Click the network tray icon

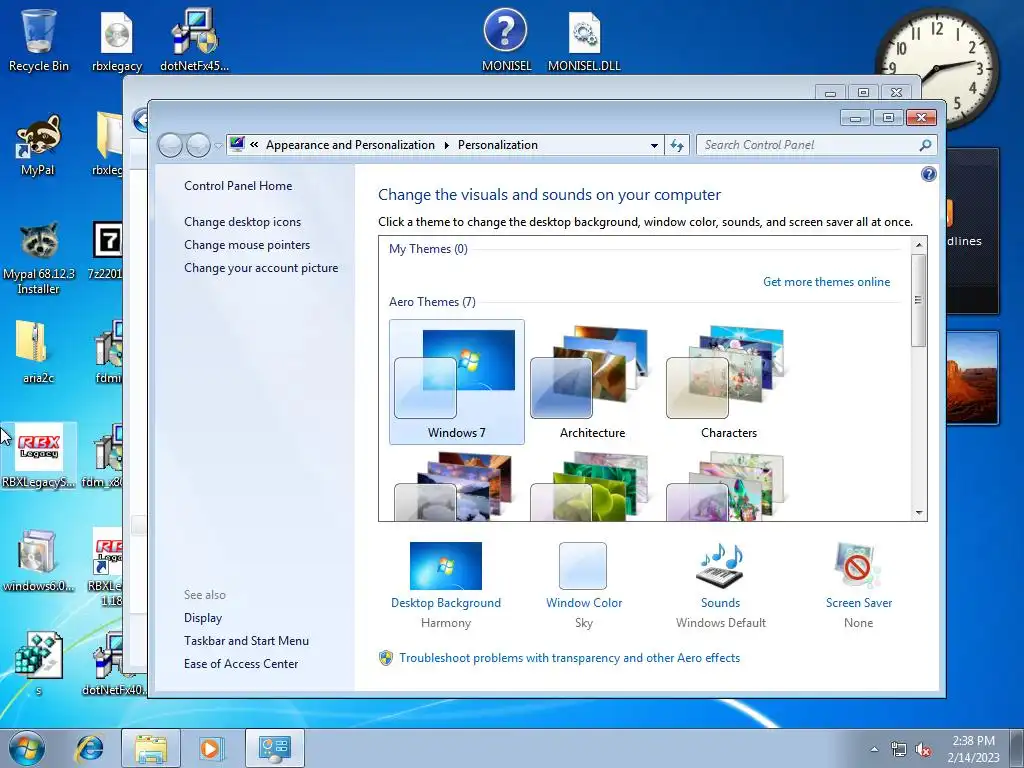899,750
